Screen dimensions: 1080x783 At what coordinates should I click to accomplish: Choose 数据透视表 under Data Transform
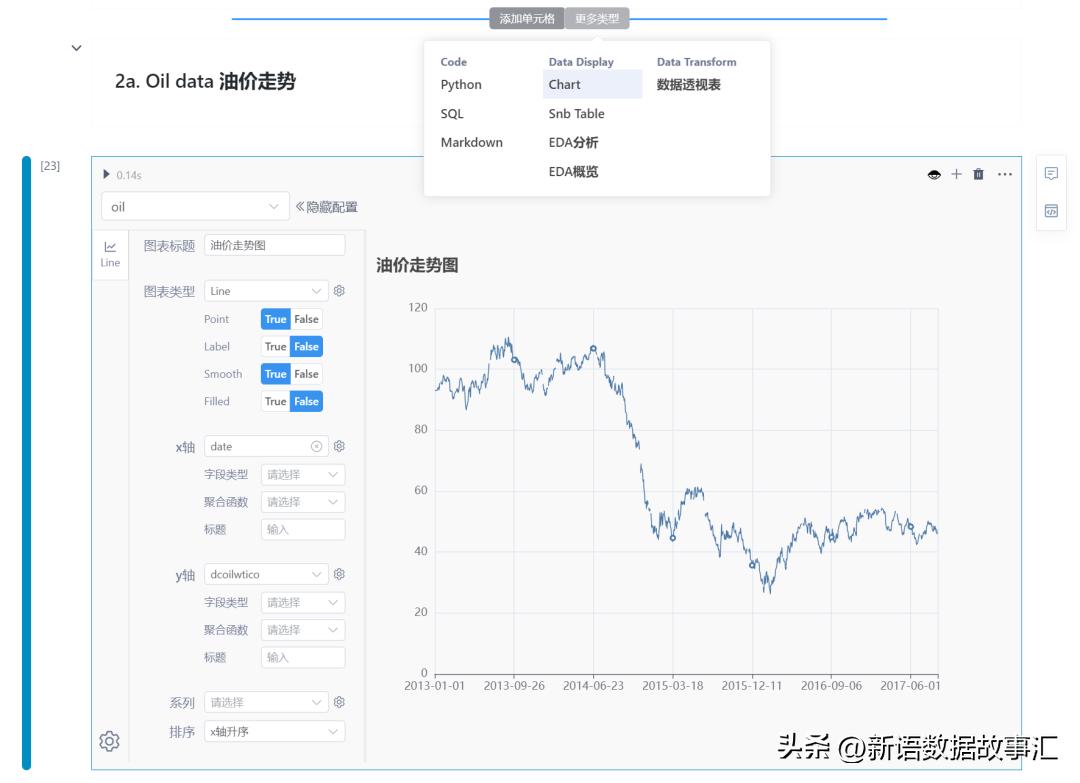pyautogui.click(x=688, y=84)
